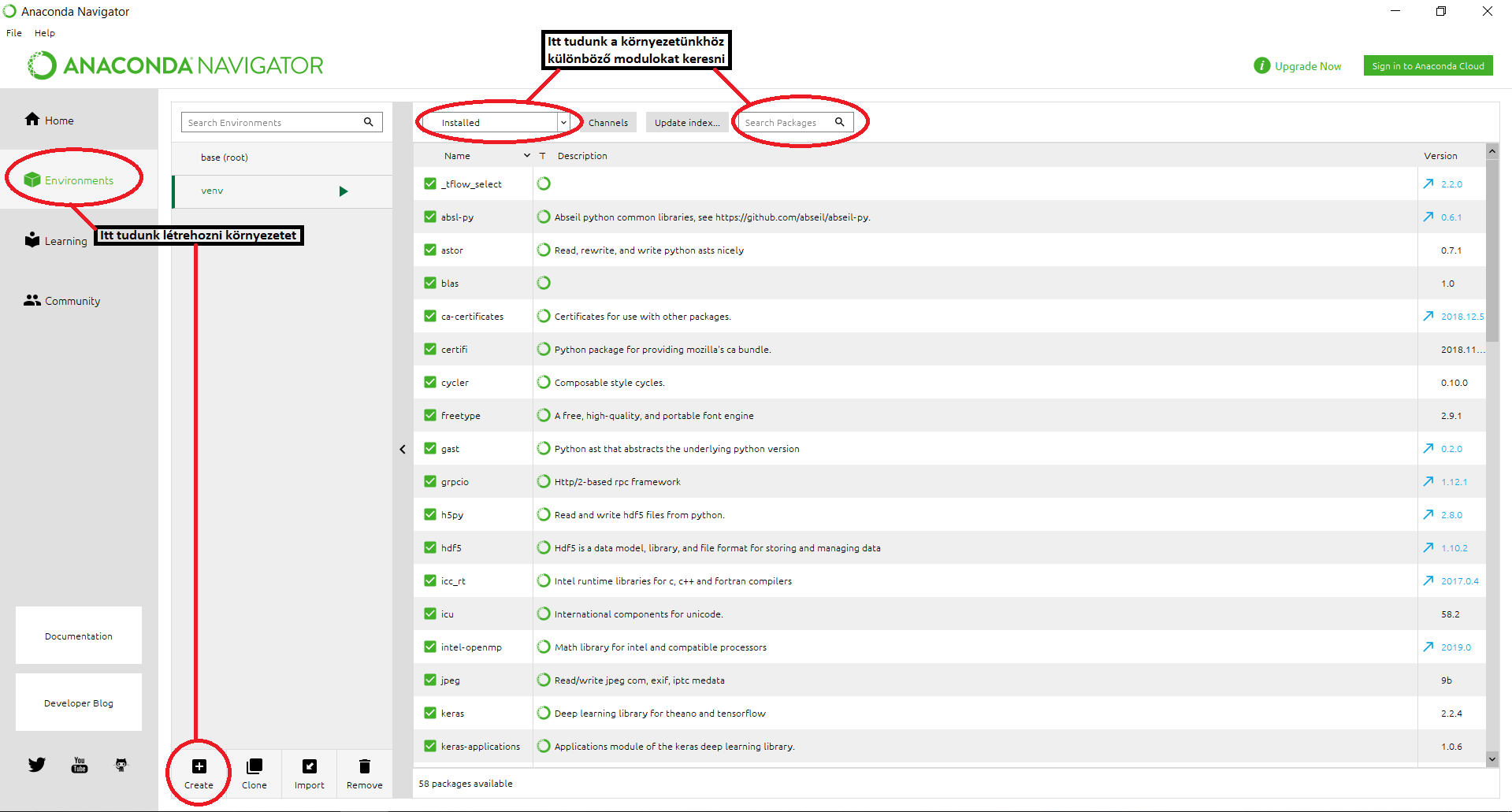Collapse the environments panel with left chevron
Image resolution: width=1512 pixels, height=812 pixels.
coord(403,449)
